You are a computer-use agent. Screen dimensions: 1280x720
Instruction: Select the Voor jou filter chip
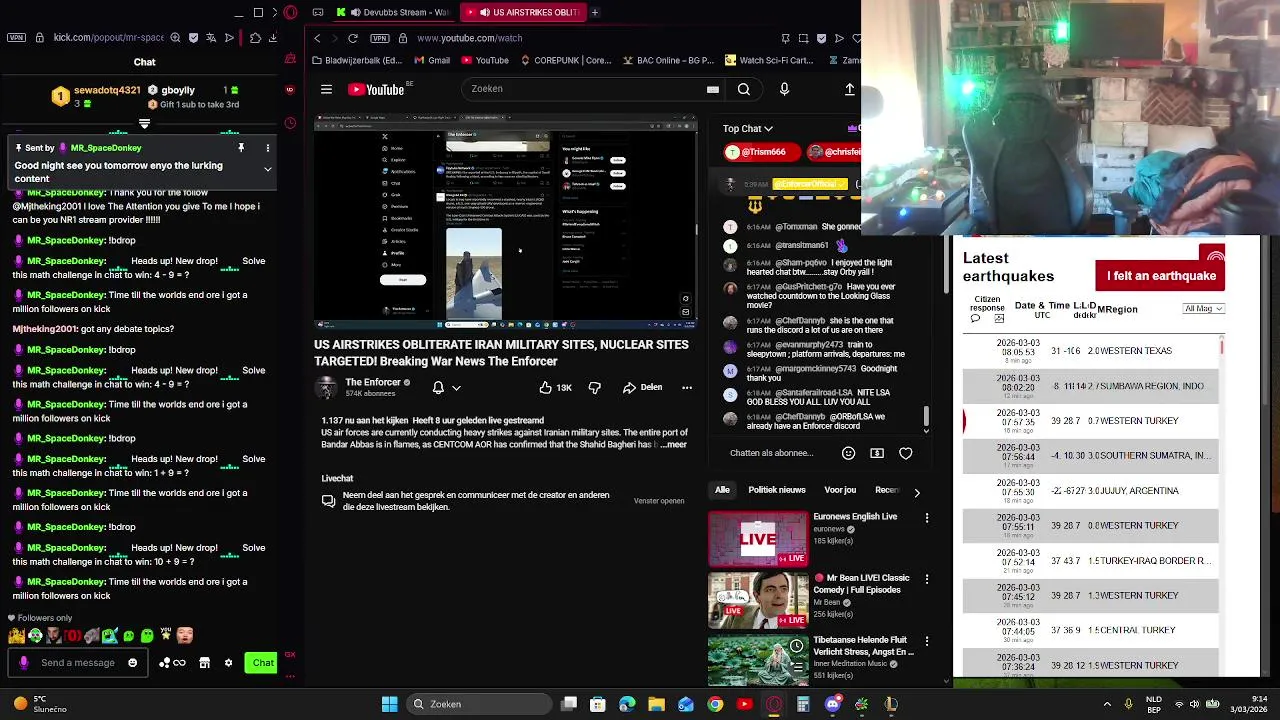(x=840, y=490)
